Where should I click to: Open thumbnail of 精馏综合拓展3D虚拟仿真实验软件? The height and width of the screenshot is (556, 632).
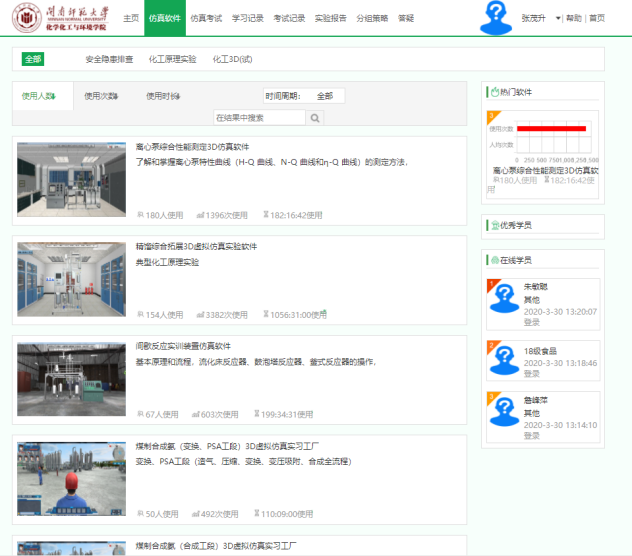(x=71, y=279)
